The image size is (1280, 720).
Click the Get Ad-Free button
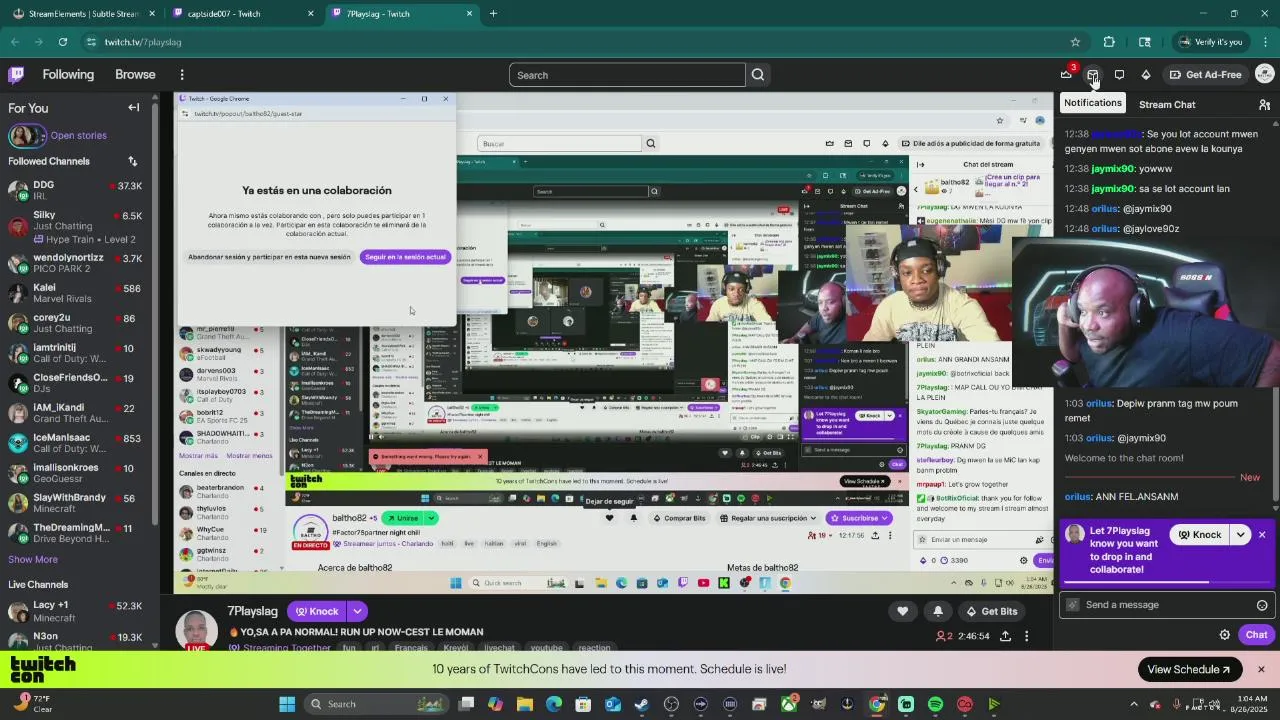click(x=1205, y=75)
